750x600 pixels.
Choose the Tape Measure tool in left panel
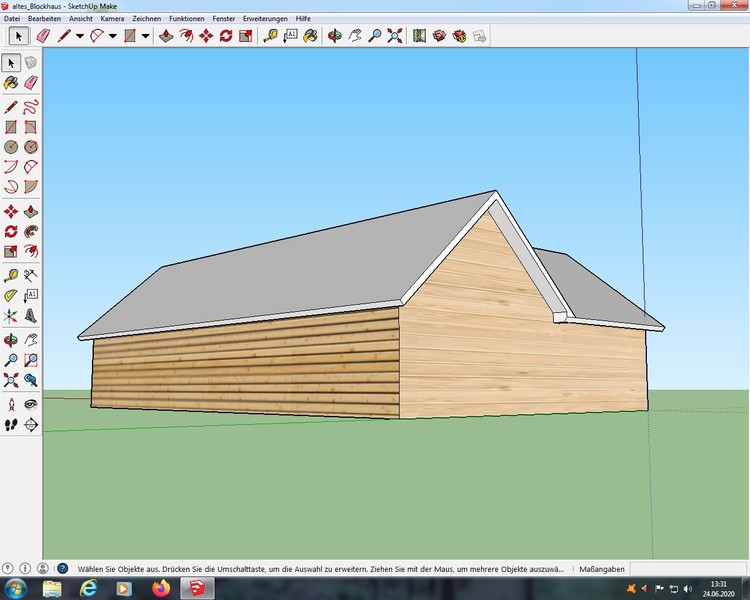pyautogui.click(x=11, y=274)
